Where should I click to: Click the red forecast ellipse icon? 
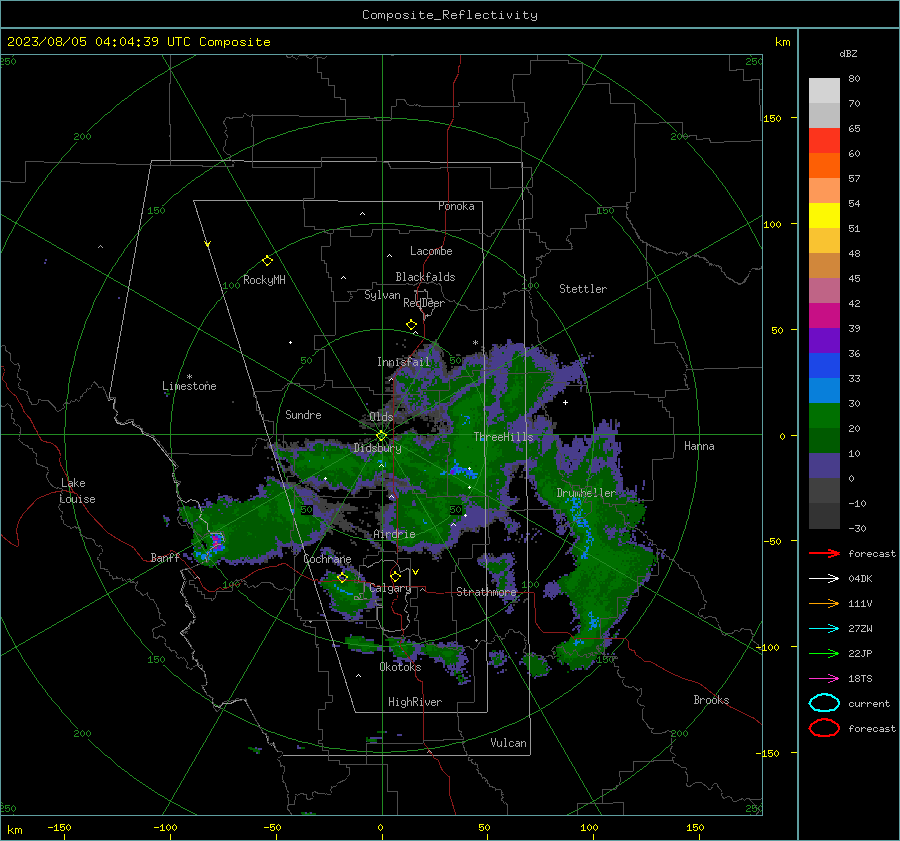[x=824, y=728]
